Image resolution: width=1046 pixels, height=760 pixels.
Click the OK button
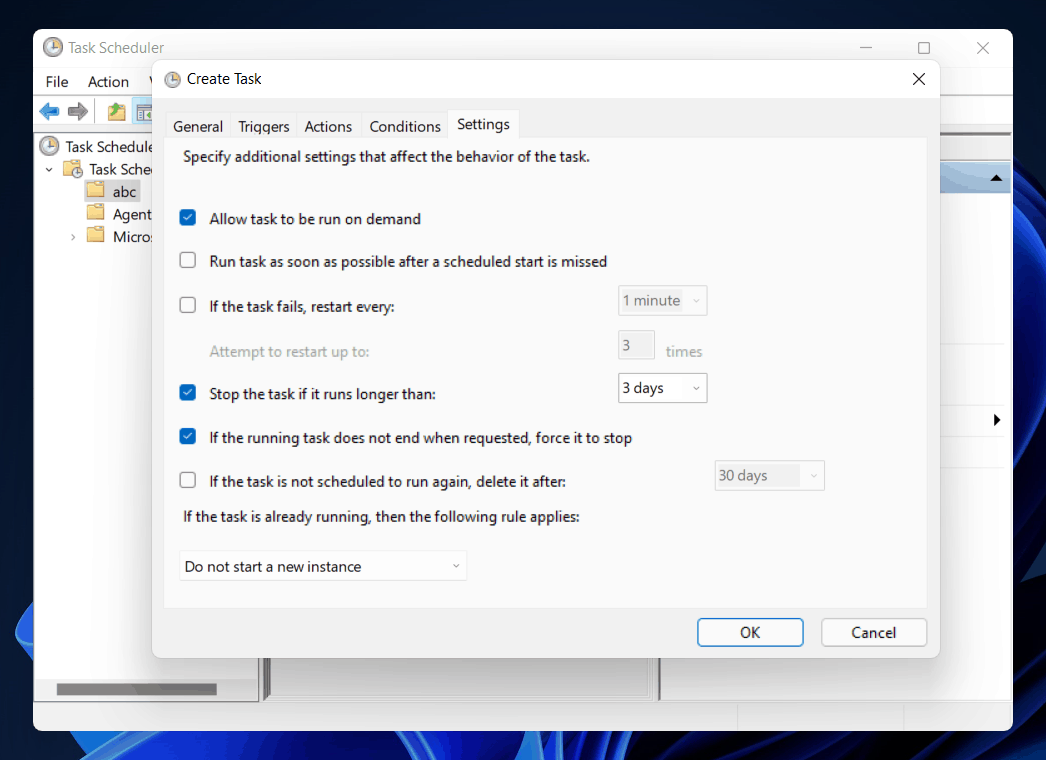coord(750,632)
